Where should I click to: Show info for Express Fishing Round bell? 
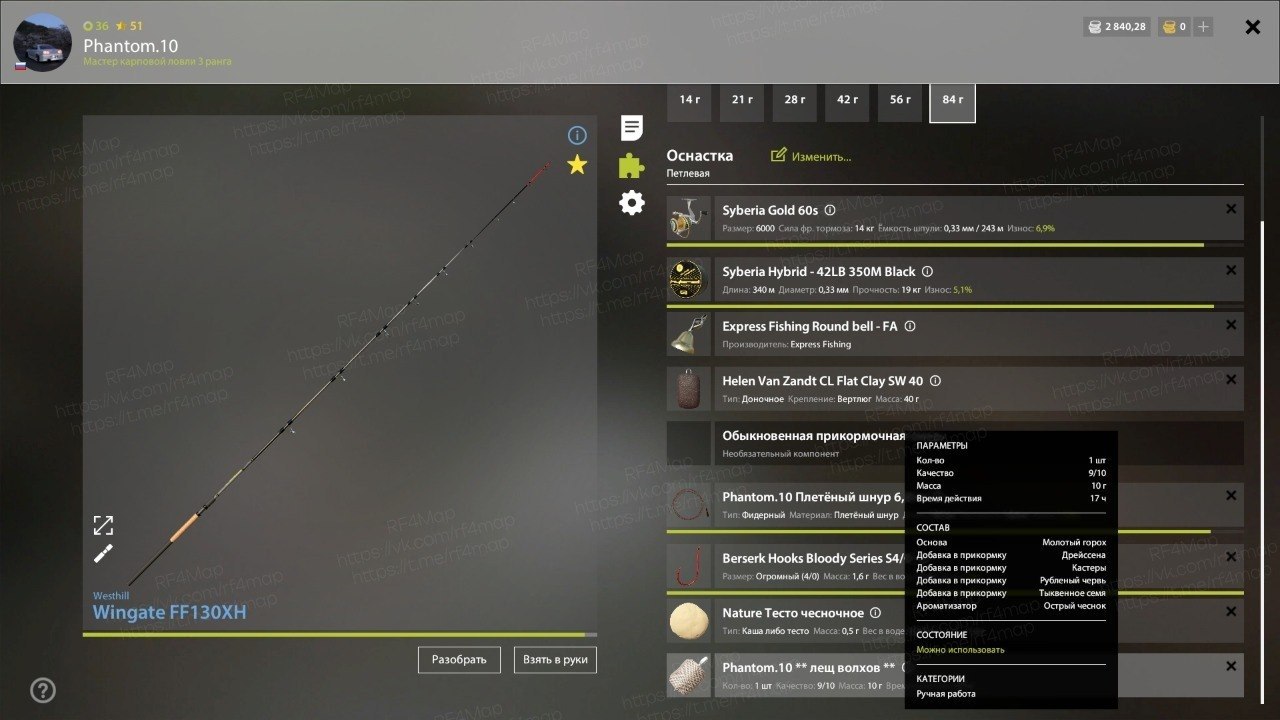910,326
